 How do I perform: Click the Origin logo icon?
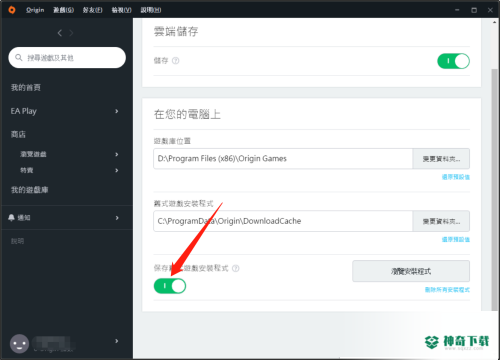pos(12,10)
